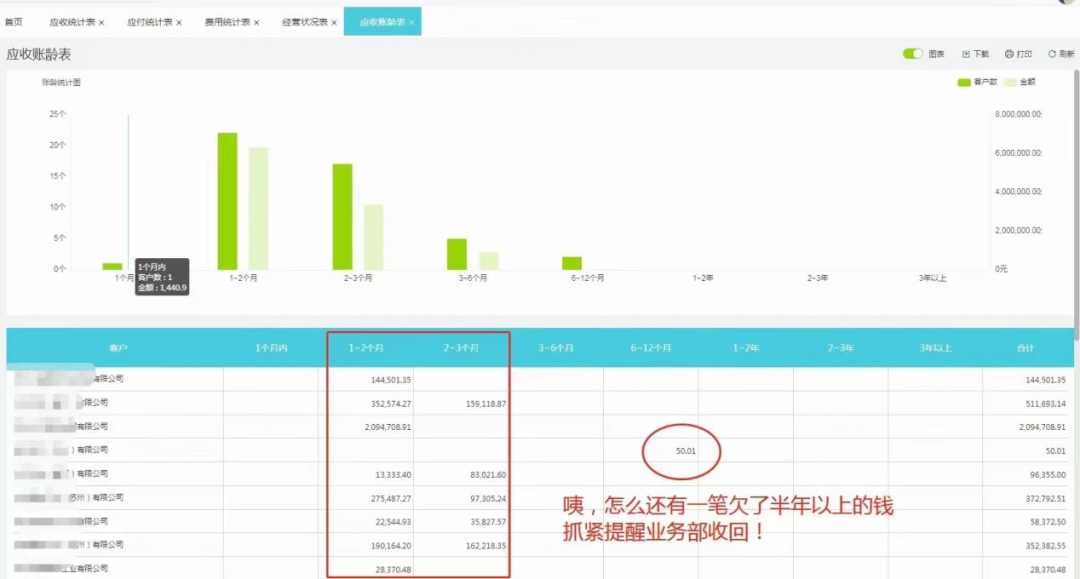Close the 应付统计表 tab
Screen dimensions: 1080x579
[179, 23]
